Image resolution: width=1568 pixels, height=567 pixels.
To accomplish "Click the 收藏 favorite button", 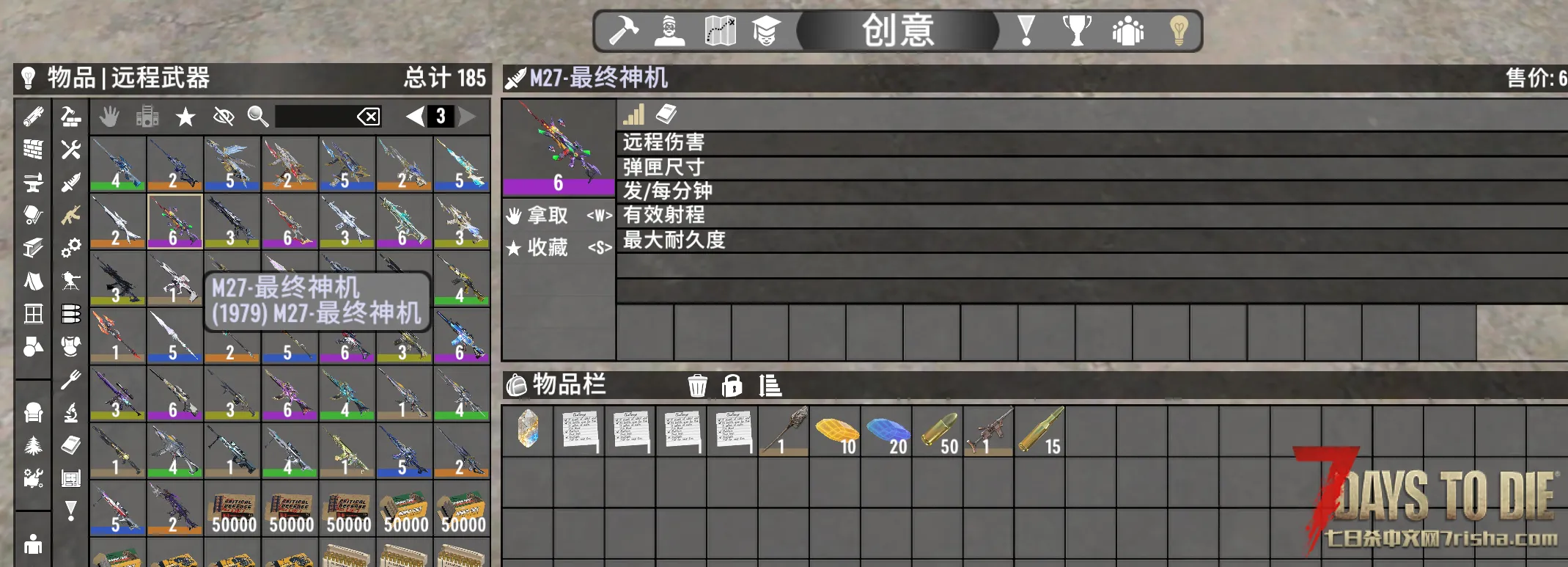I will coord(559,247).
